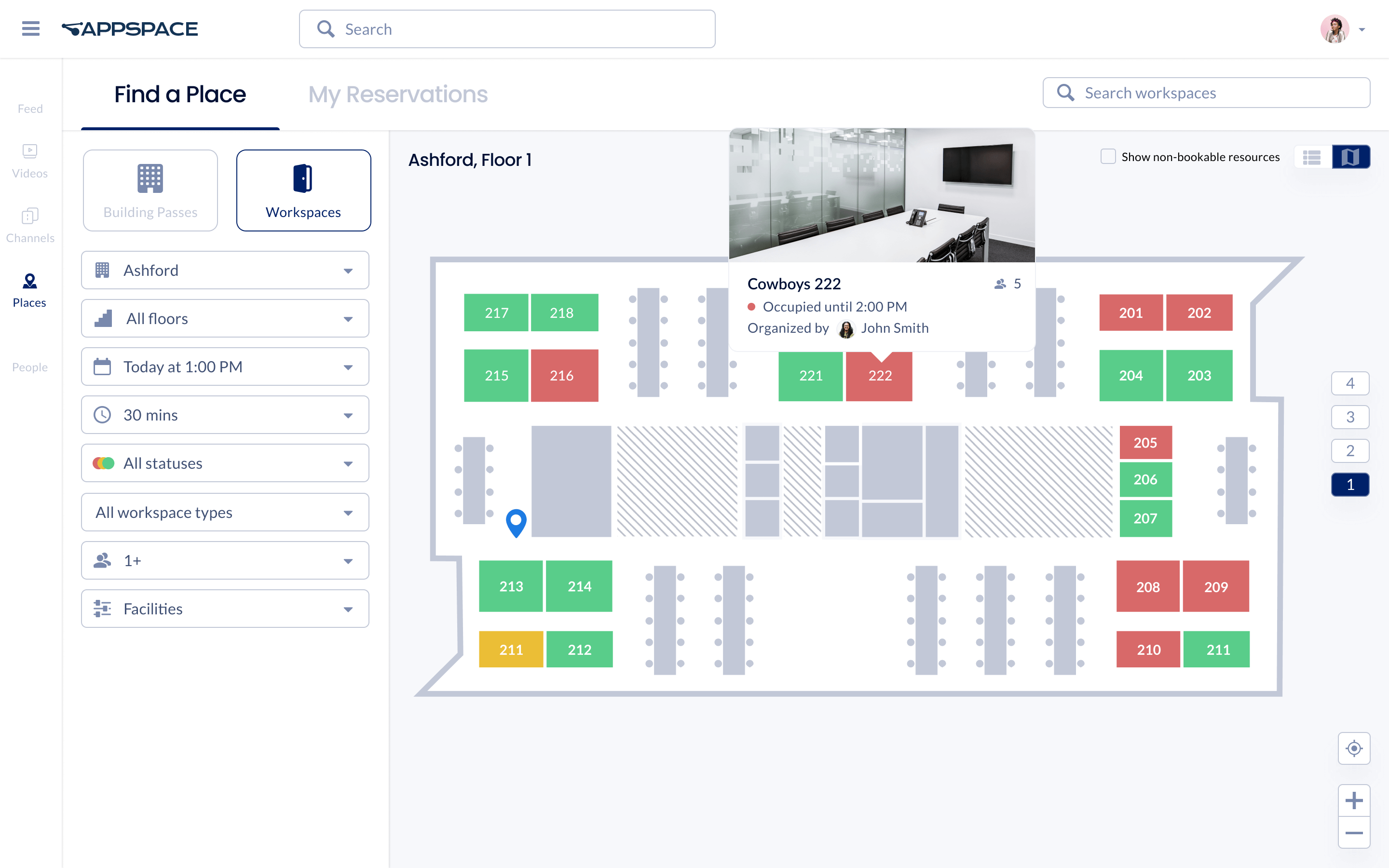This screenshot has height=868, width=1389.
Task: Zoom in with plus icon
Action: [x=1354, y=800]
